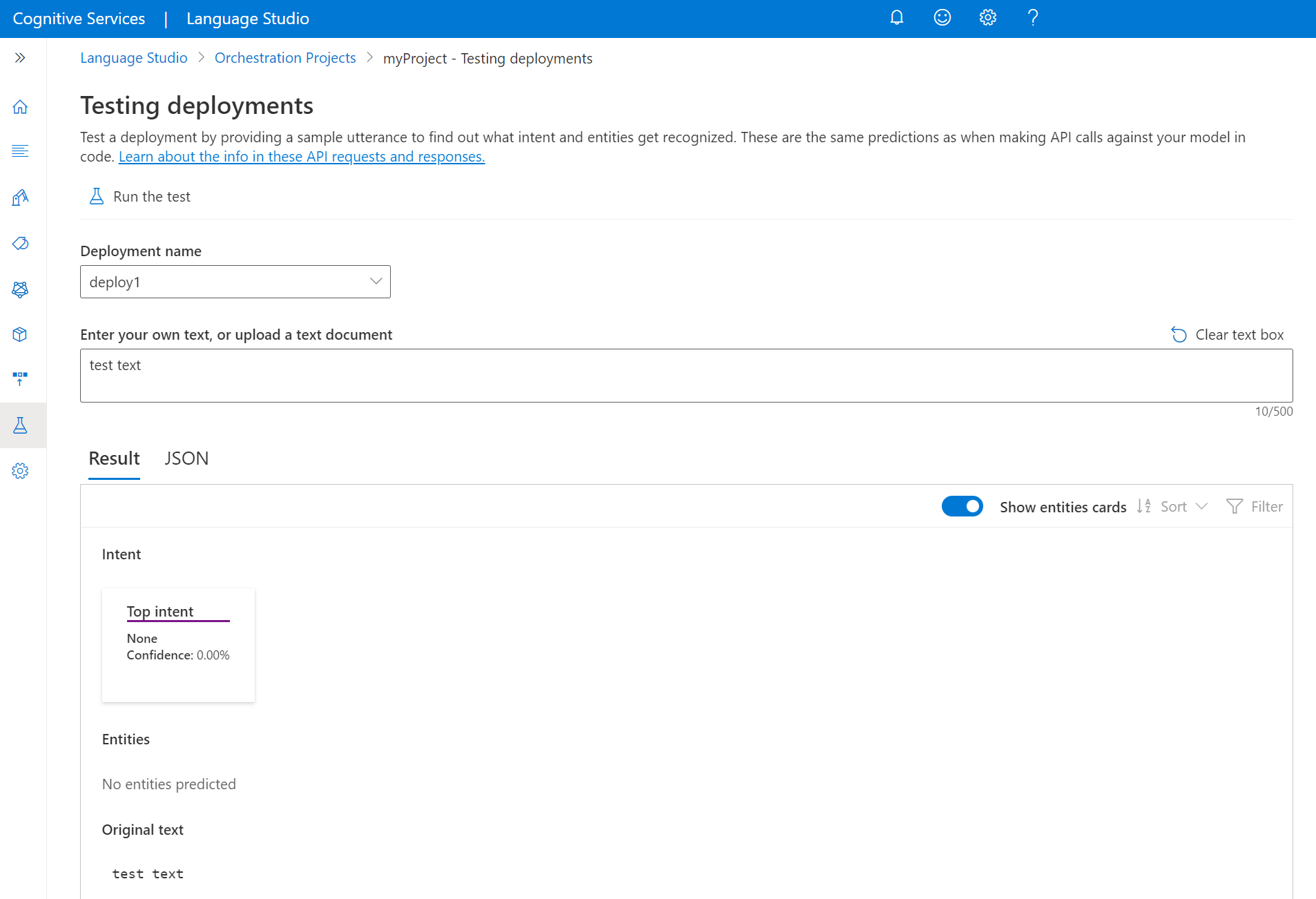The width and height of the screenshot is (1316, 899).
Task: Select the Result tab
Action: click(x=114, y=458)
